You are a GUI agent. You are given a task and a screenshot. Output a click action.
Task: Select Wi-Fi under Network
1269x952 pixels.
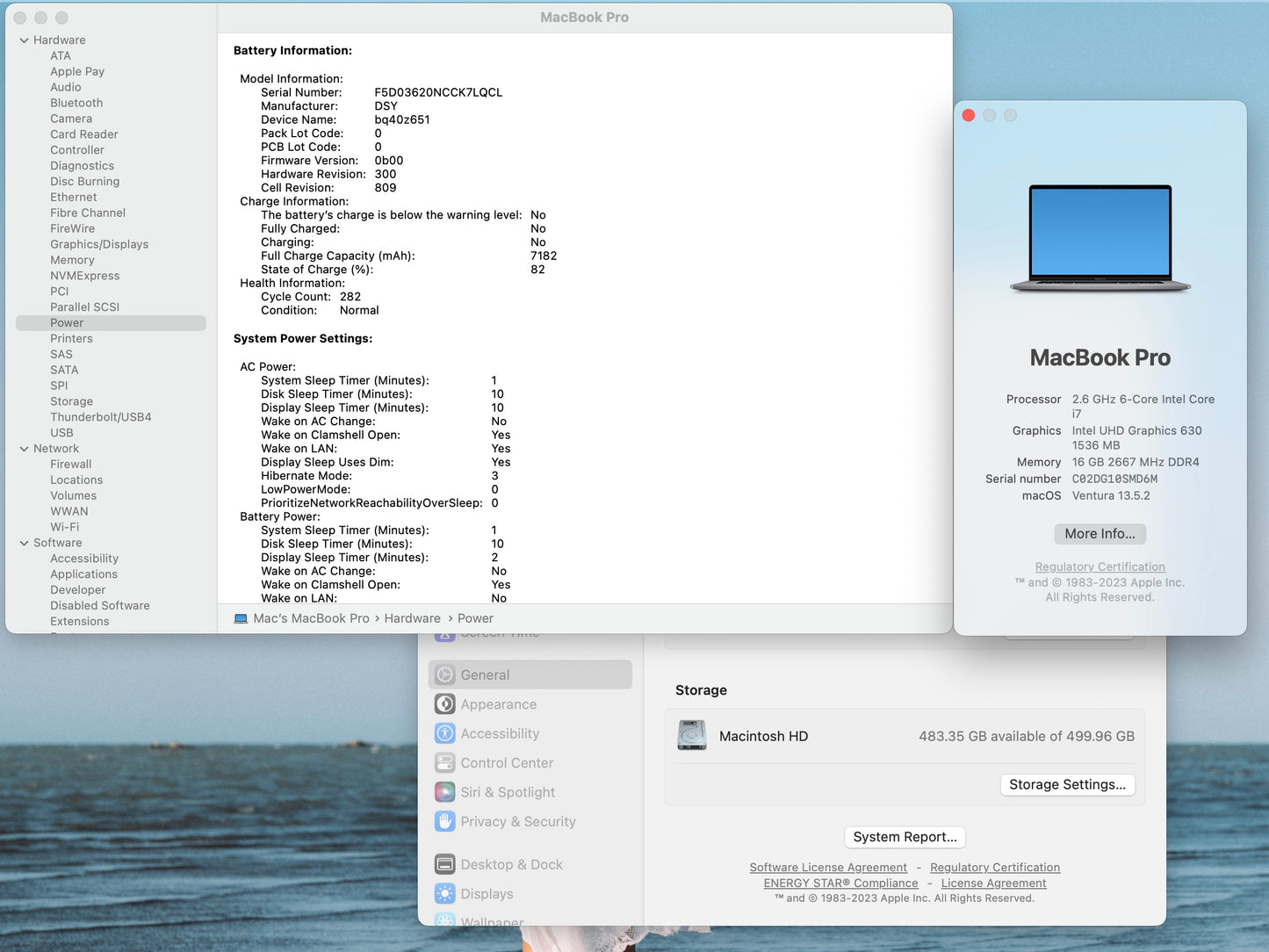64,527
